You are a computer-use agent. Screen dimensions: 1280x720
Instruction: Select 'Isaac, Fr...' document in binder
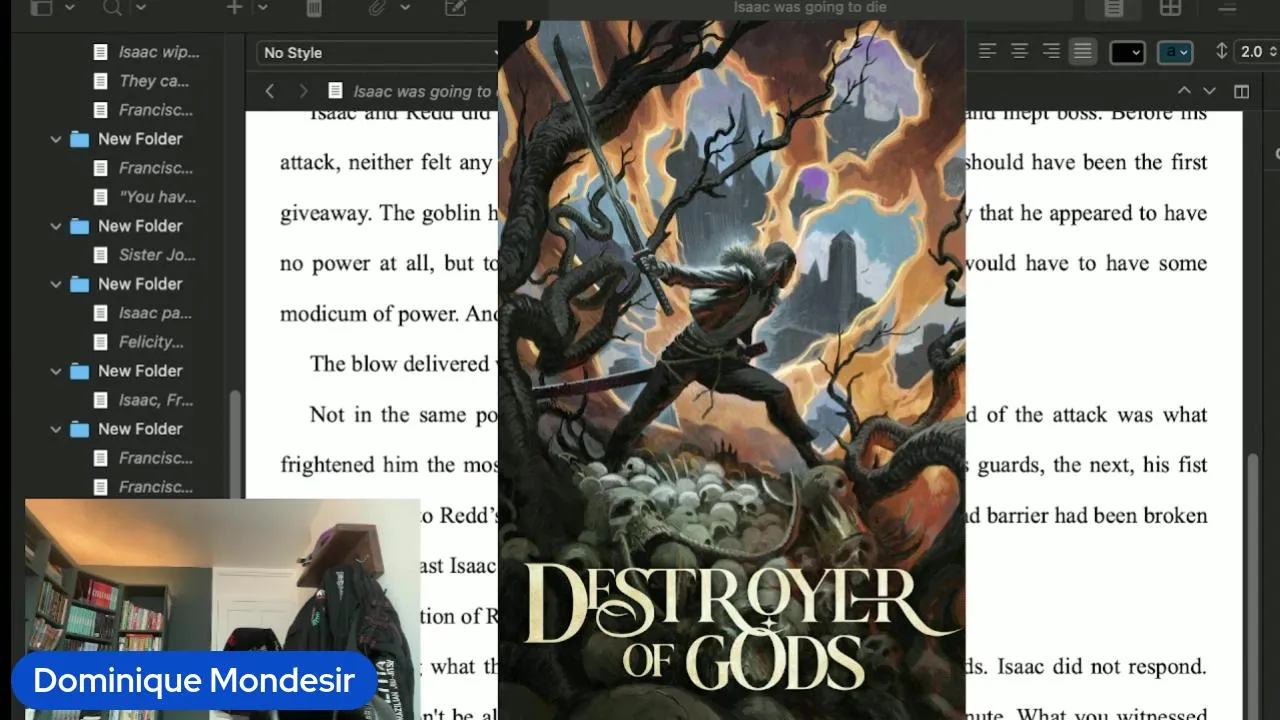pos(156,400)
